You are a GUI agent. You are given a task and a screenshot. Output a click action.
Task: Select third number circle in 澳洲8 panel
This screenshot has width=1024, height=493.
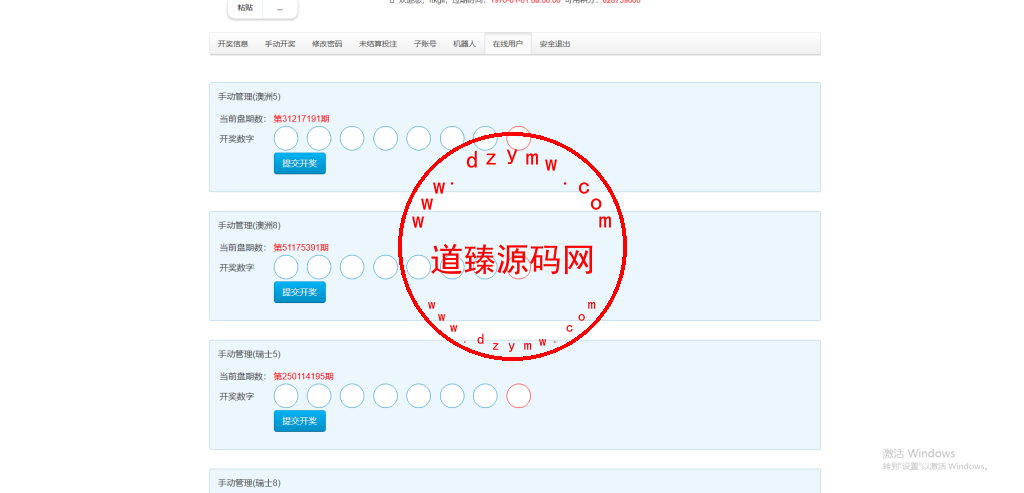click(352, 267)
